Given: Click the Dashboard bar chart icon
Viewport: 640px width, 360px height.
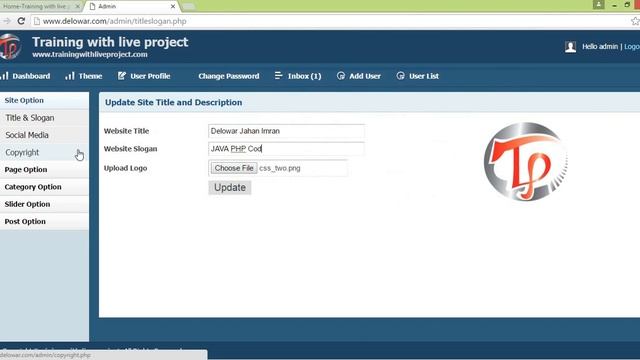Looking at the screenshot, I should tap(4, 76).
